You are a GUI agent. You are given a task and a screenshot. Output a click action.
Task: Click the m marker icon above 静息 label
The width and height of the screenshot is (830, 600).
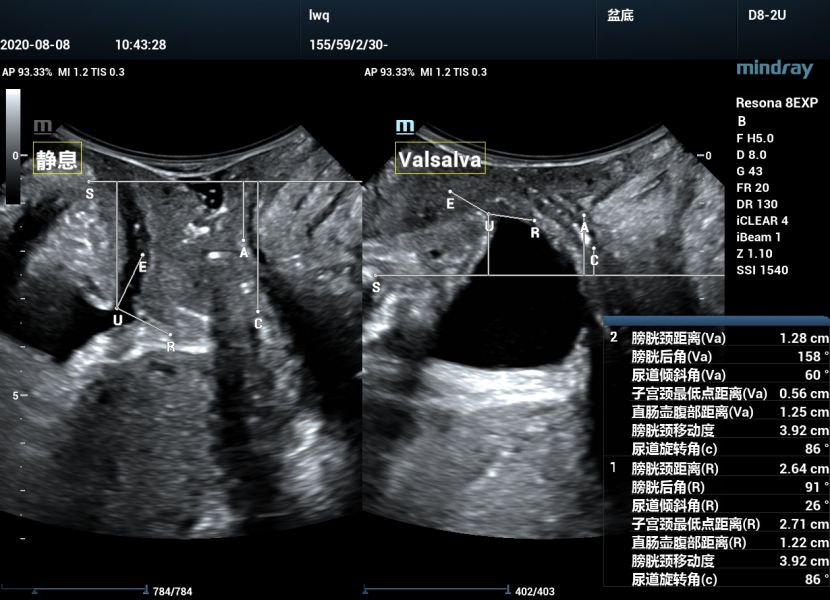pos(43,126)
